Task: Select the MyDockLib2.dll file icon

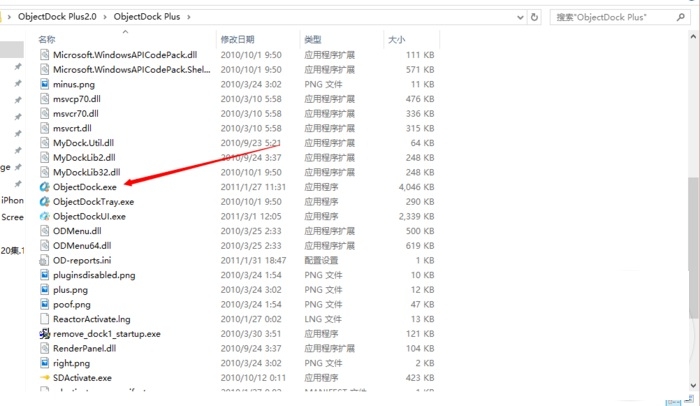Action: [x=44, y=158]
